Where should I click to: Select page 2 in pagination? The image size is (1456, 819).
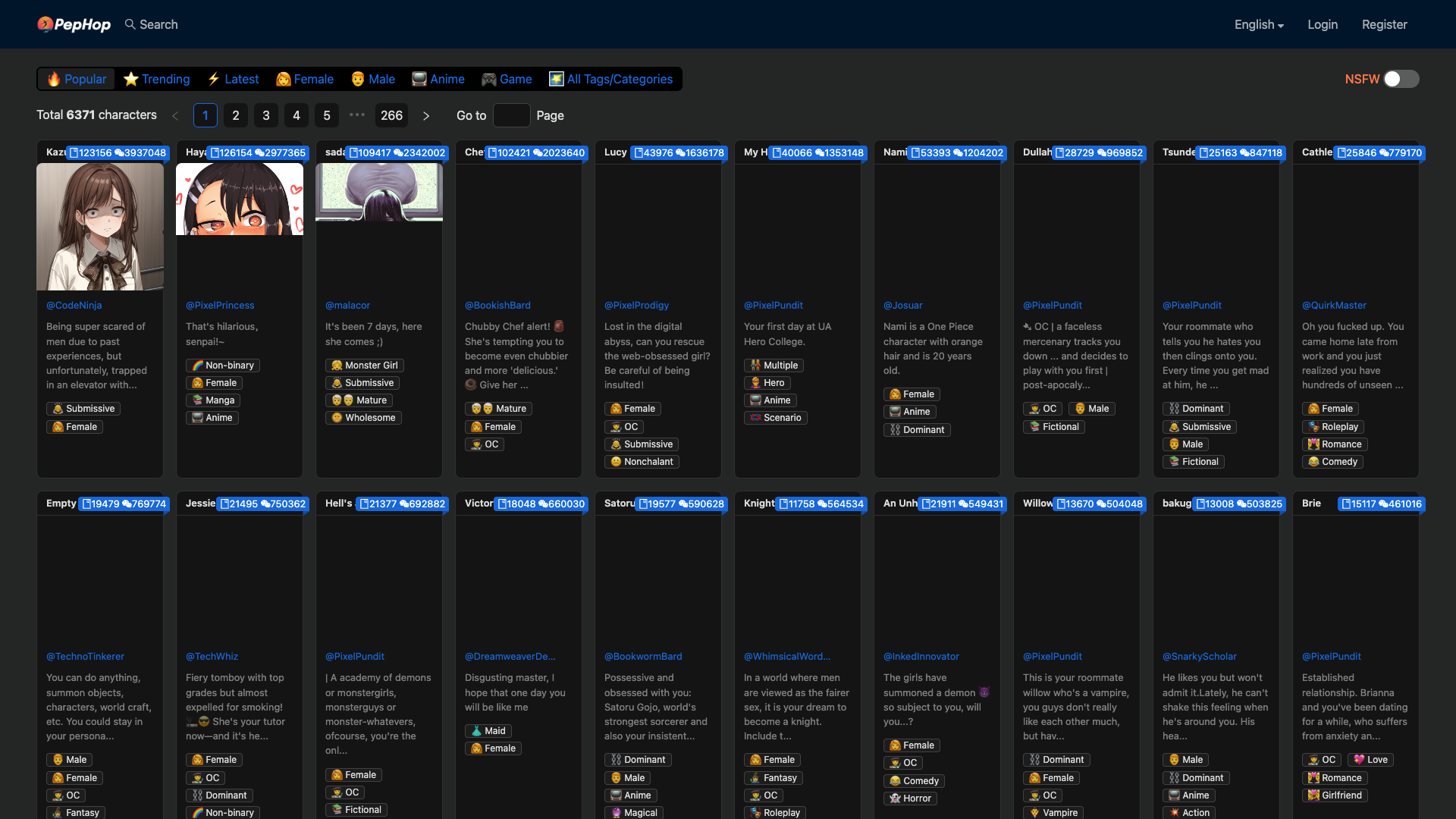pos(236,115)
